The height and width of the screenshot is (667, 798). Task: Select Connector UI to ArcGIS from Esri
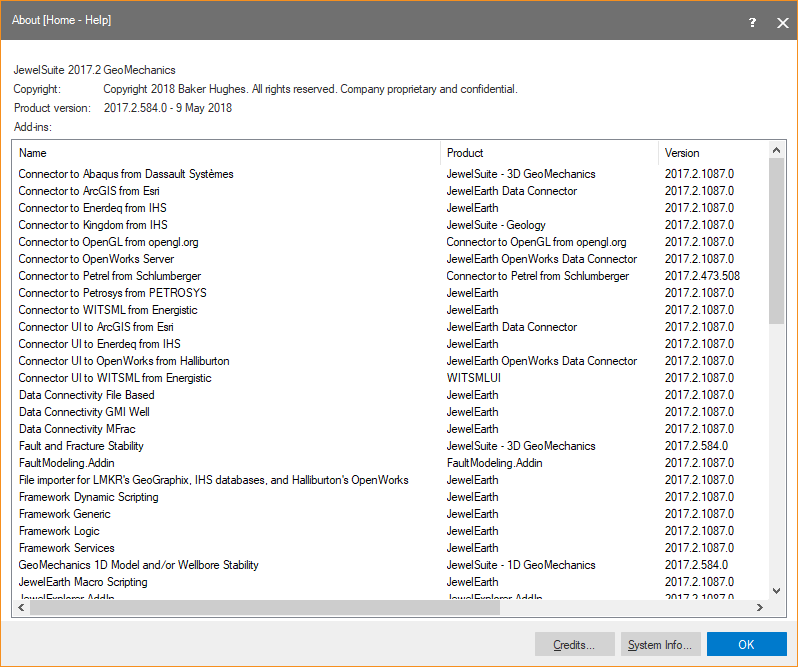pyautogui.click(x=96, y=327)
